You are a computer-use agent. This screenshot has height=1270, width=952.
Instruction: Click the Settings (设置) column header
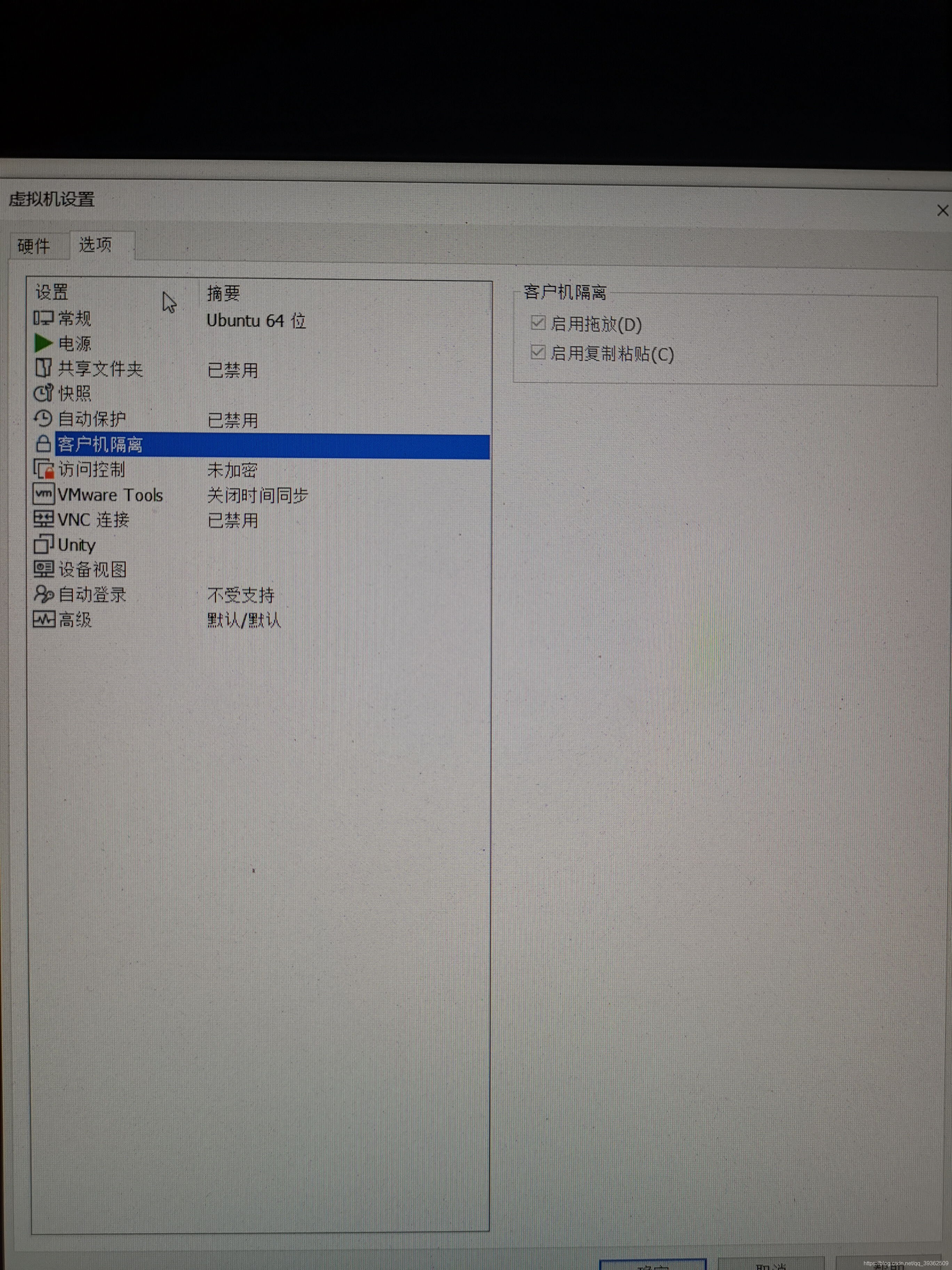52,292
